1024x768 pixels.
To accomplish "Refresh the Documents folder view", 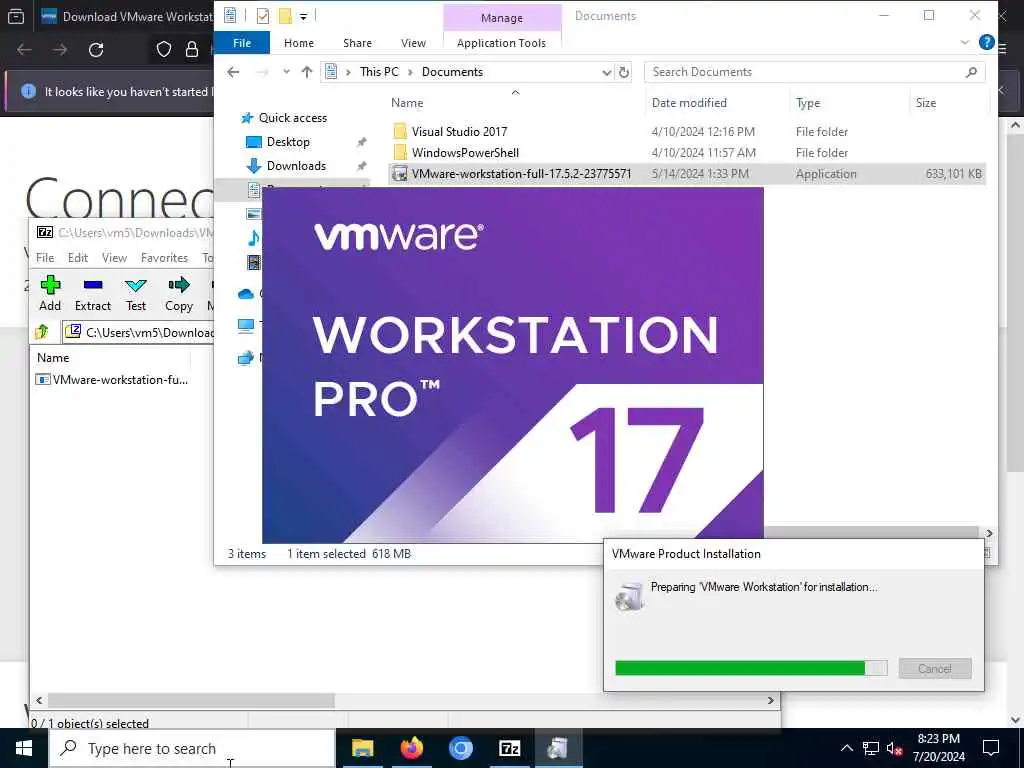I will point(624,72).
